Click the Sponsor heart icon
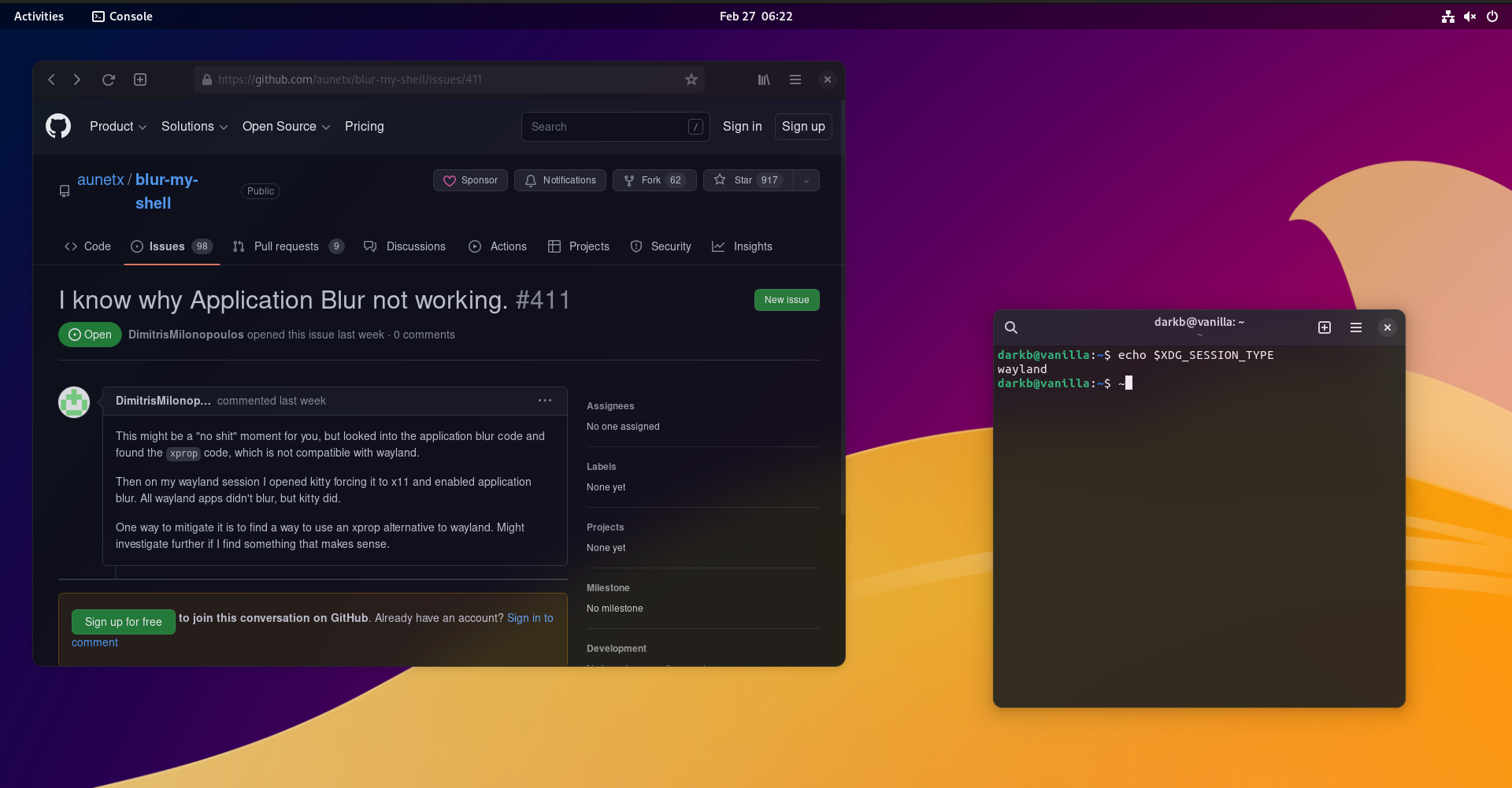1512x788 pixels. pyautogui.click(x=449, y=180)
